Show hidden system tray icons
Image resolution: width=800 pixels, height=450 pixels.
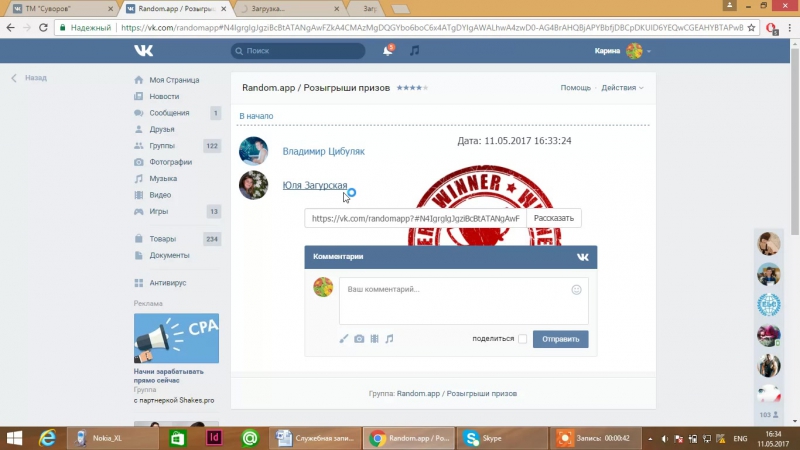[x=650, y=439]
